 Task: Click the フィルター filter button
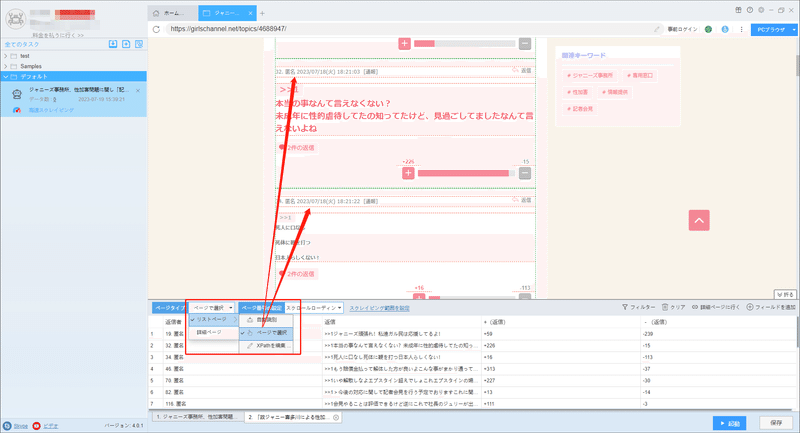pyautogui.click(x=638, y=308)
